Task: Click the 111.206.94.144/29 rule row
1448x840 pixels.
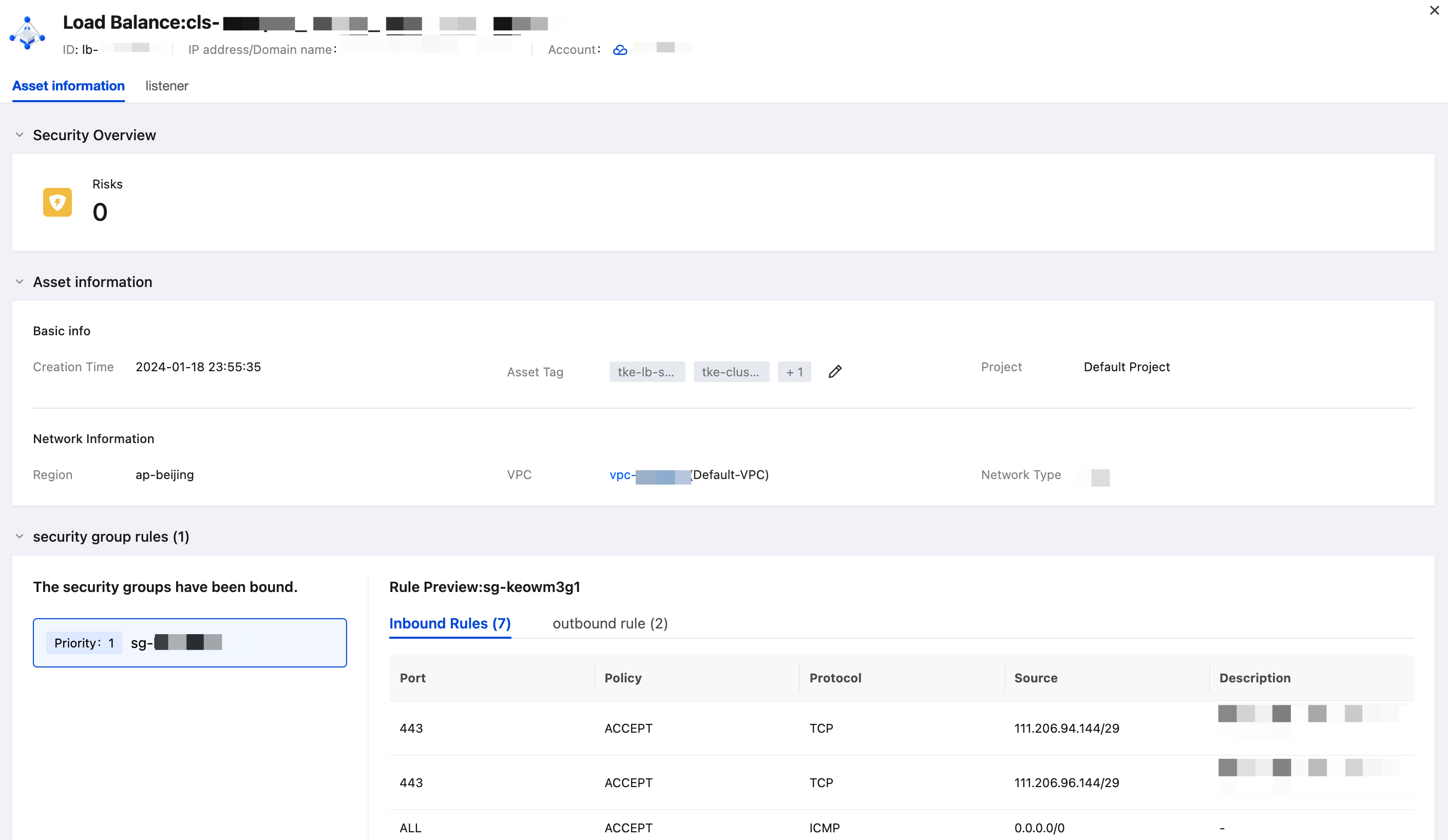Action: [x=901, y=728]
